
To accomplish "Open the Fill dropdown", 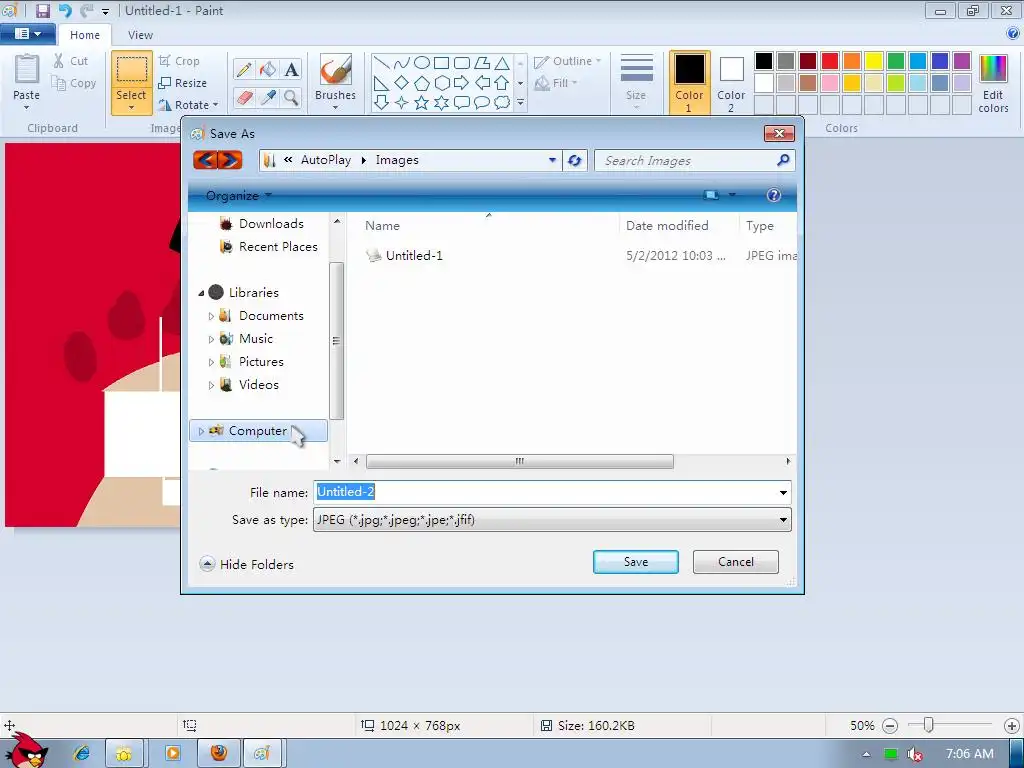I will tap(556, 83).
